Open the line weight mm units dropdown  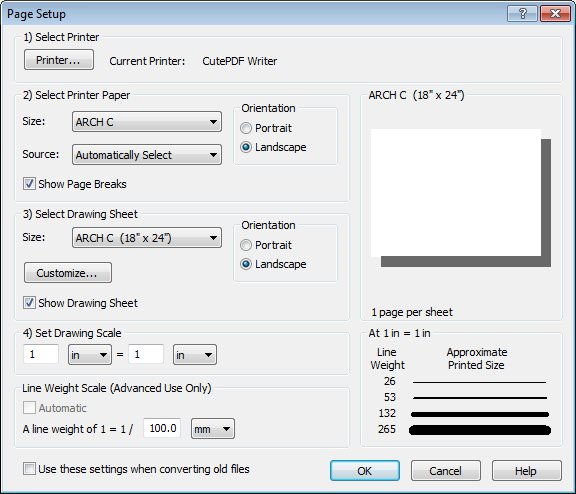point(213,428)
